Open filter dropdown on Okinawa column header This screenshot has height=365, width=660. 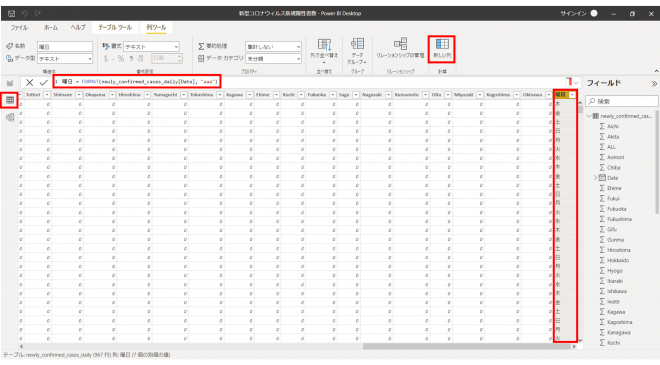[548, 95]
